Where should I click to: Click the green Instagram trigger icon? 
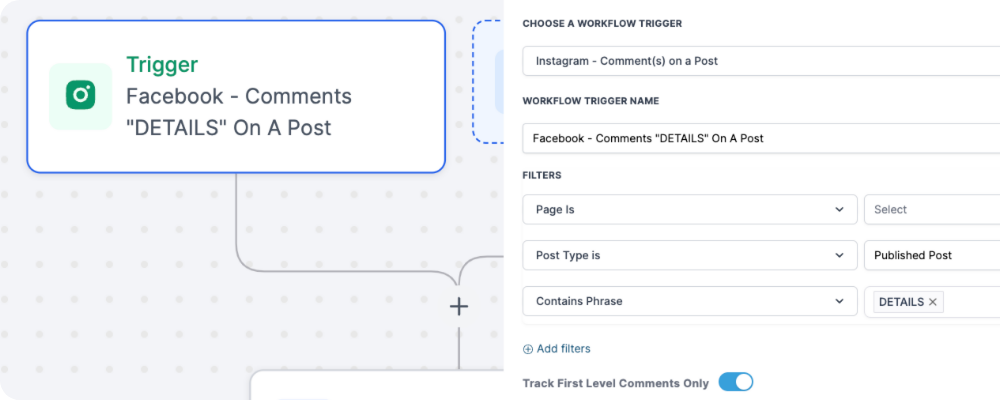80,96
